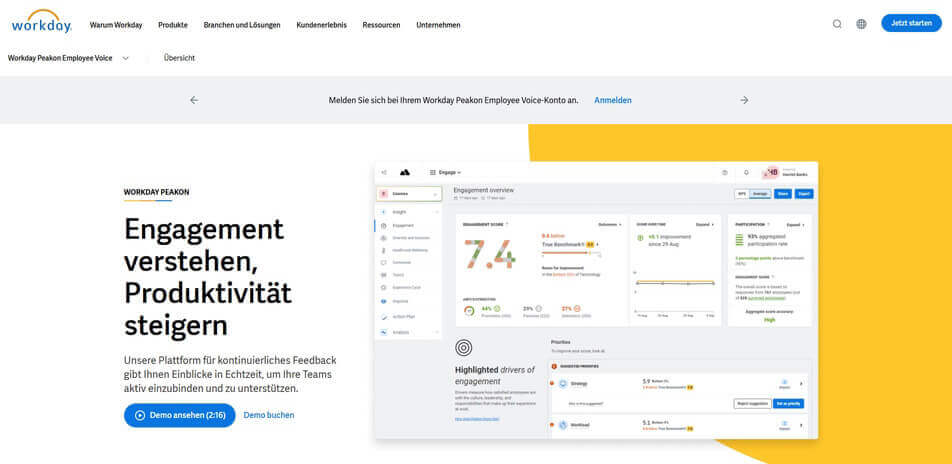Open the site search magnifier icon
This screenshot has width=952, height=464.
click(x=837, y=24)
